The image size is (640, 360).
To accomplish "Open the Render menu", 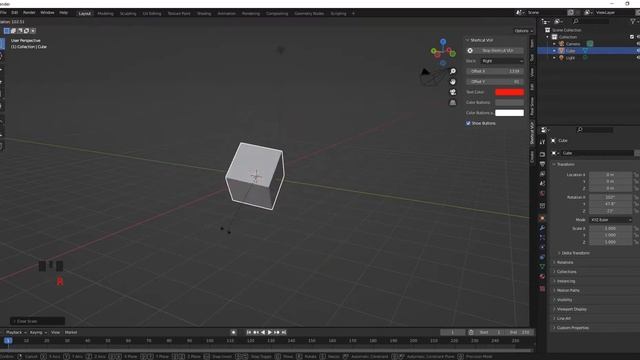I will [29, 13].
